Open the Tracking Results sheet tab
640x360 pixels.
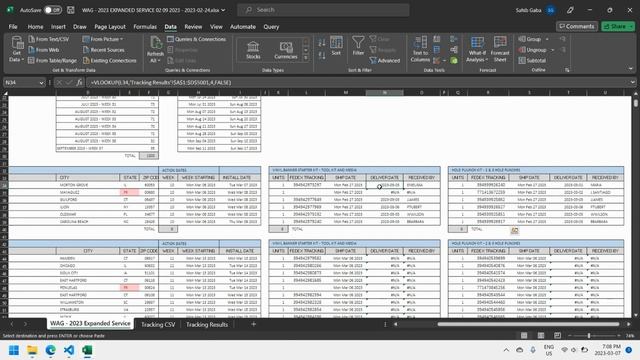(x=207, y=324)
